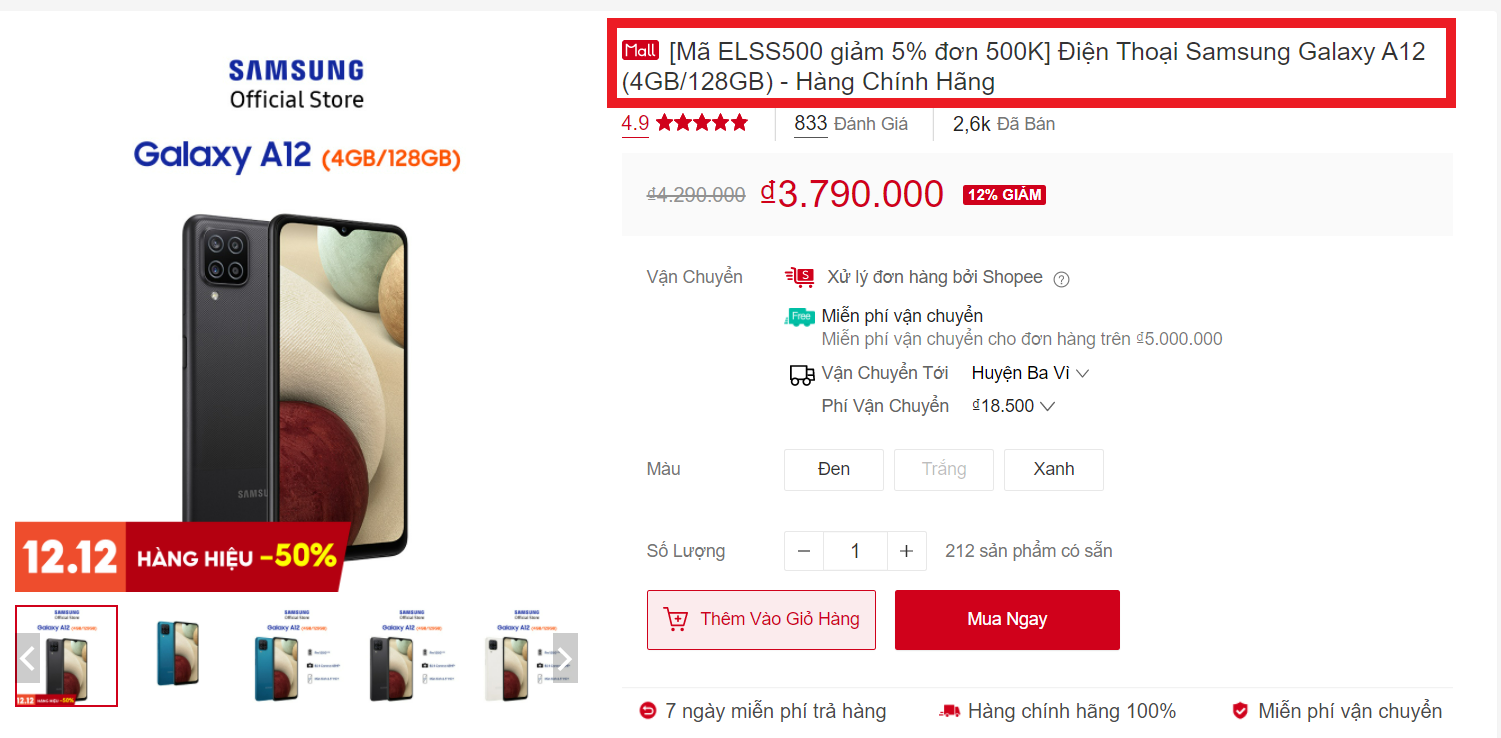Add product with Thêm Vào Giỏ Hàng
This screenshot has width=1501, height=738.
pyautogui.click(x=761, y=620)
